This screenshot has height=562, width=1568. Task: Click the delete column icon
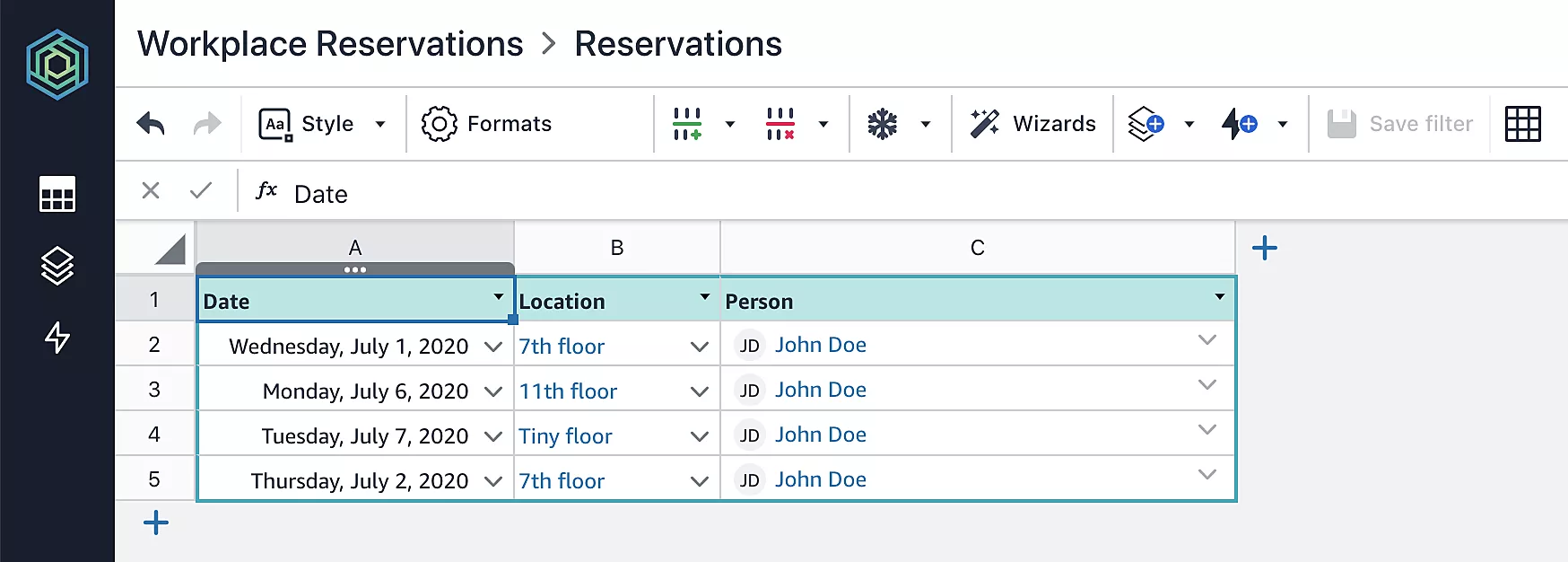pyautogui.click(x=780, y=124)
